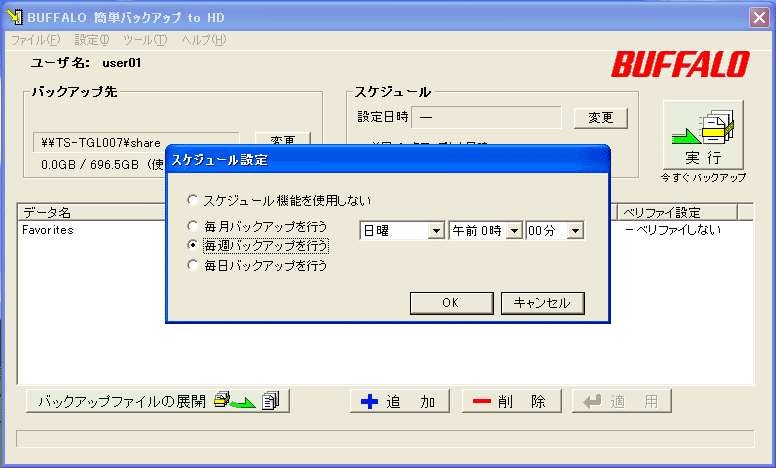Click the ¥¥TS-TGL007¥share destination field
The height and width of the screenshot is (468, 776).
click(136, 142)
